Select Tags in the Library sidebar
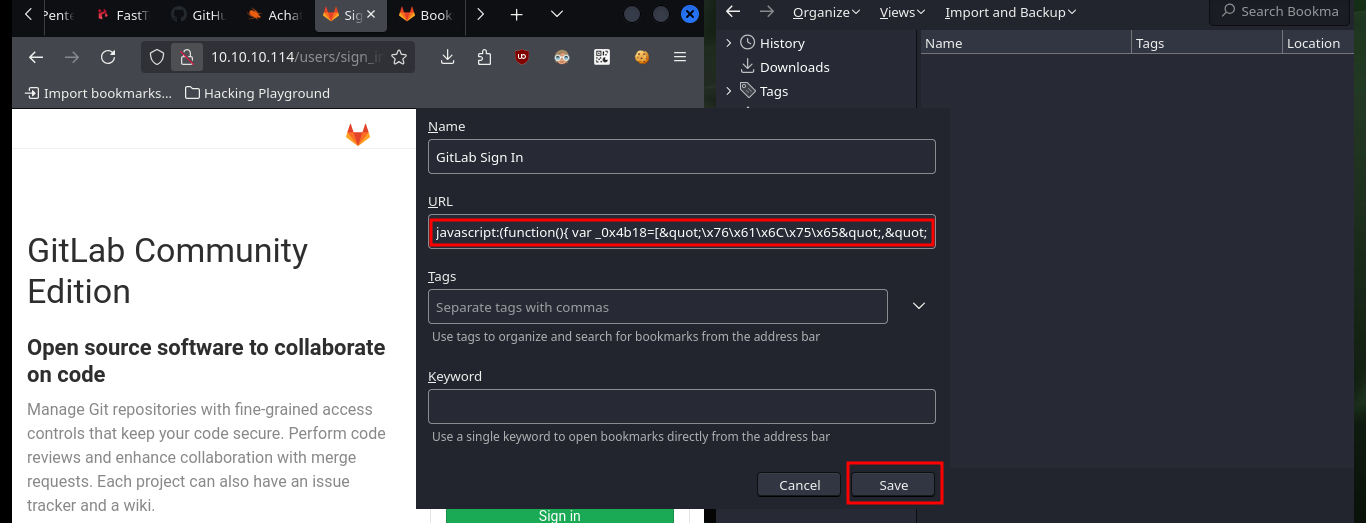1366x523 pixels. tap(774, 91)
